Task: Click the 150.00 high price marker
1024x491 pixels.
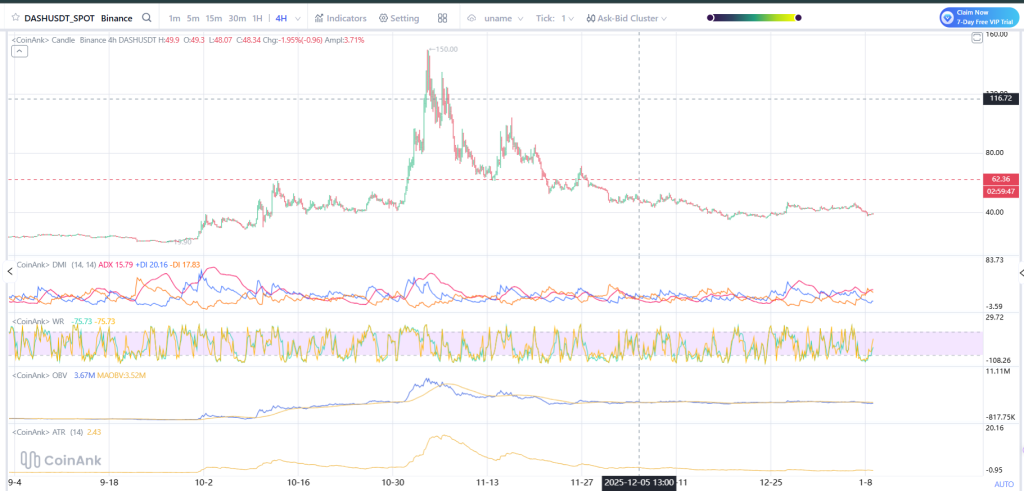Action: (x=445, y=49)
